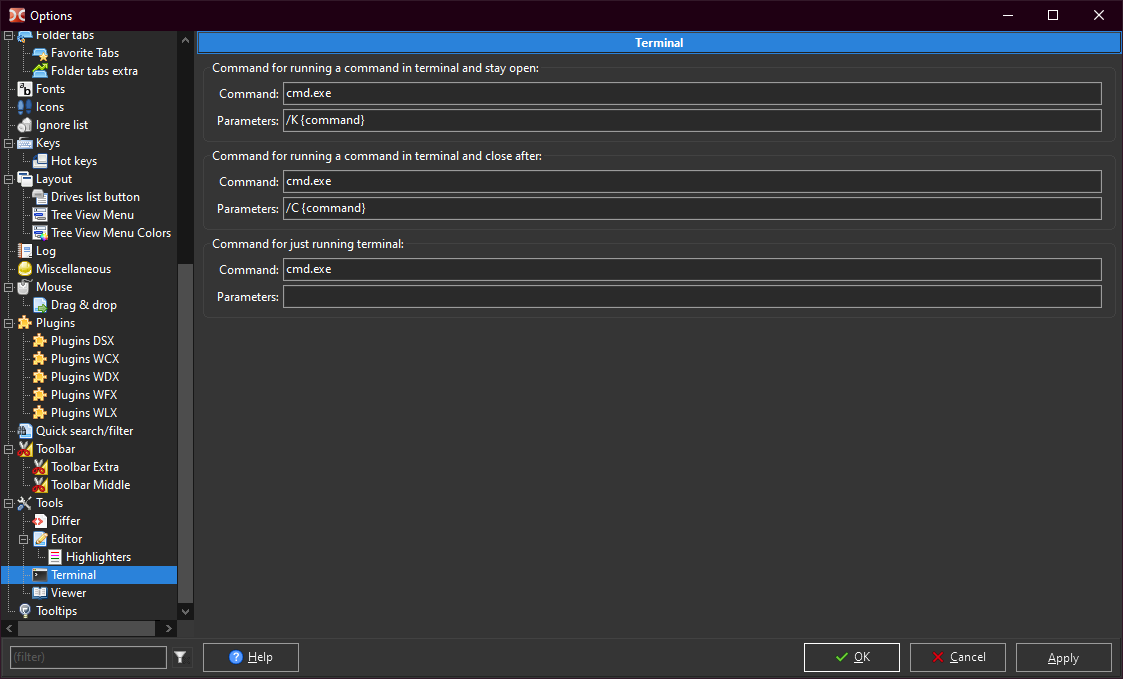Click the Miscellaneous yellow icon
This screenshot has width=1123, height=679.
click(25, 269)
